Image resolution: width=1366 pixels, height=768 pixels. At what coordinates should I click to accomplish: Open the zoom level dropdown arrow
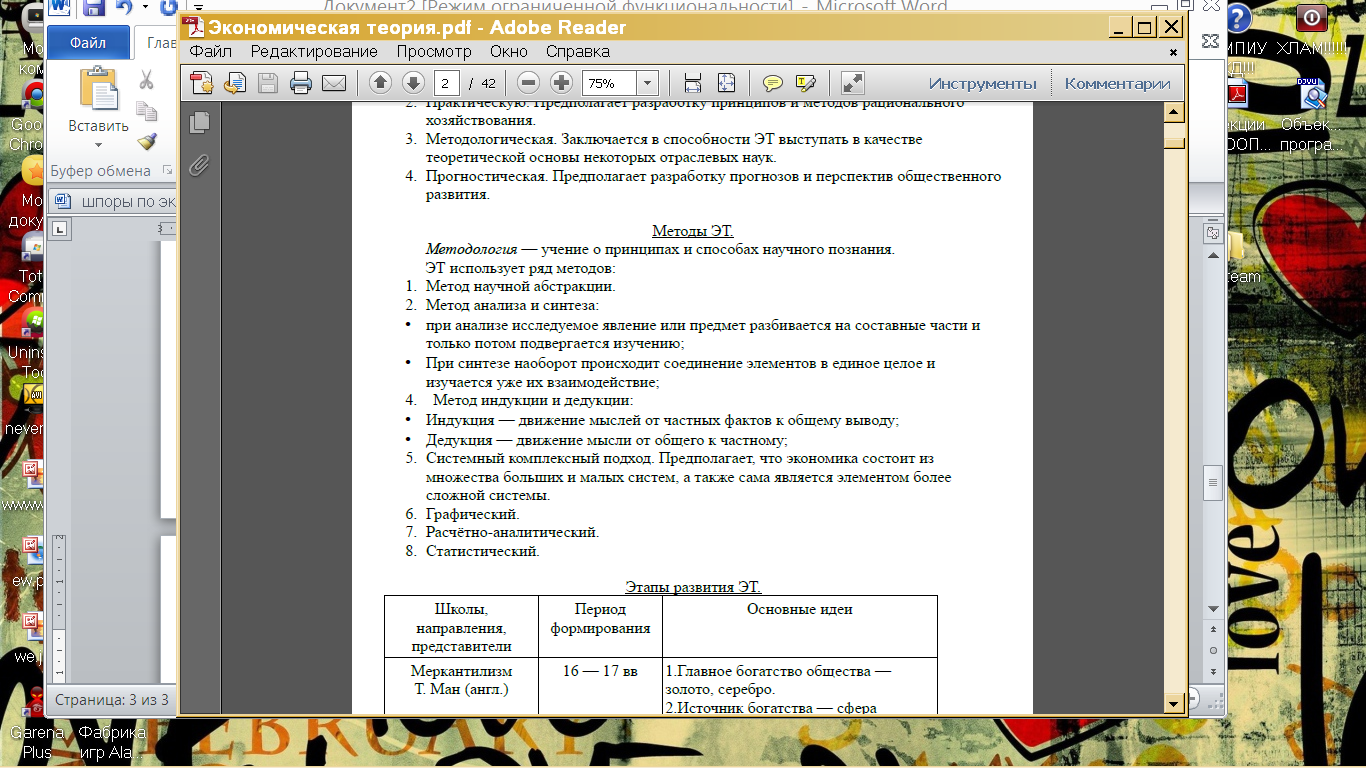click(x=647, y=83)
